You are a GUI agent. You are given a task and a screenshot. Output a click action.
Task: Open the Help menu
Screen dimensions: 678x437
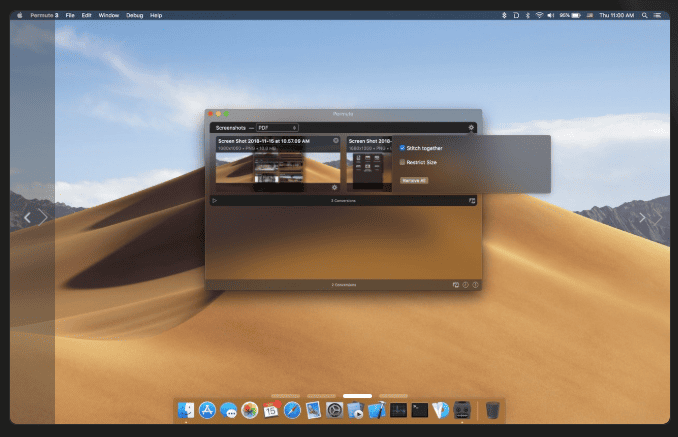pyautogui.click(x=156, y=15)
